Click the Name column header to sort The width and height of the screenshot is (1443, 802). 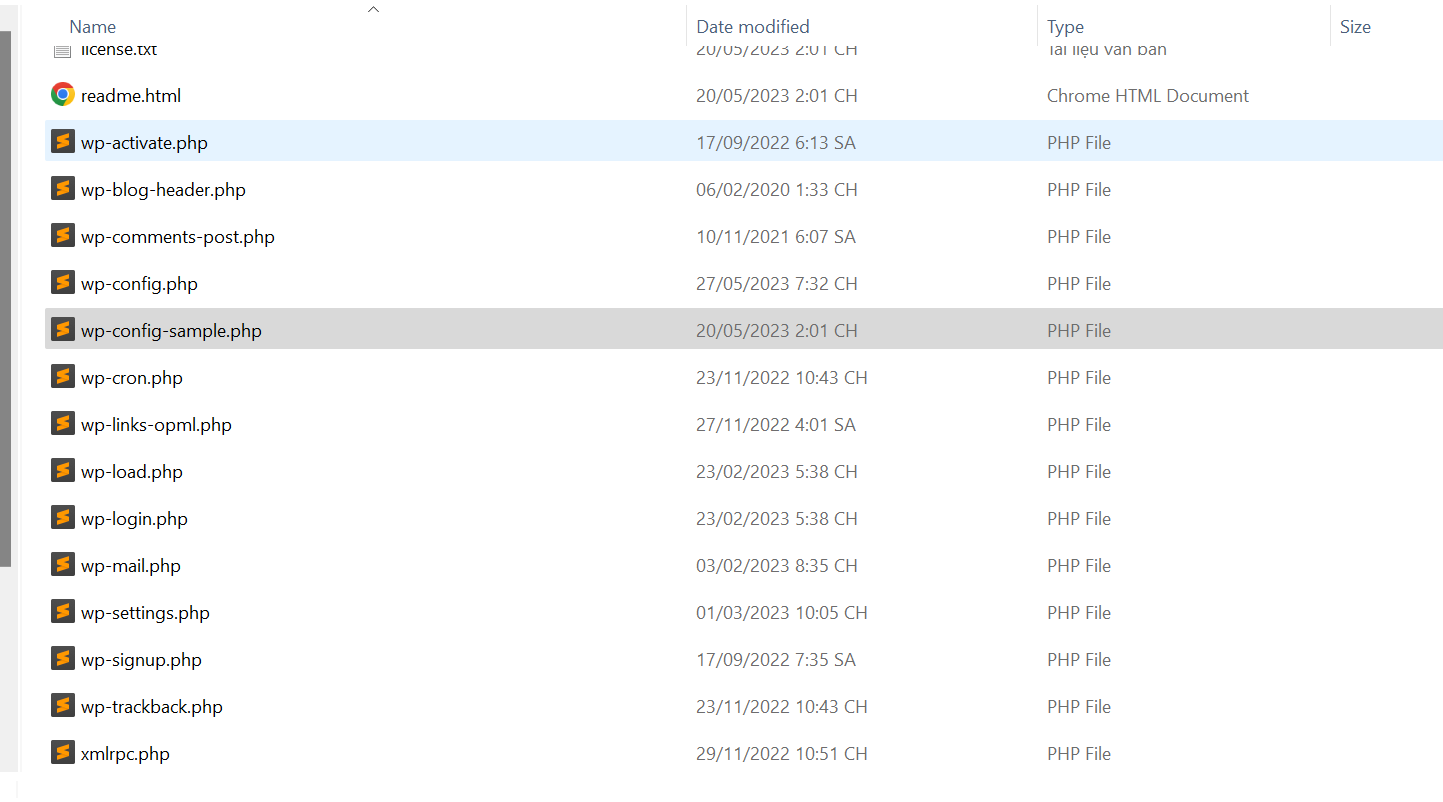click(92, 26)
